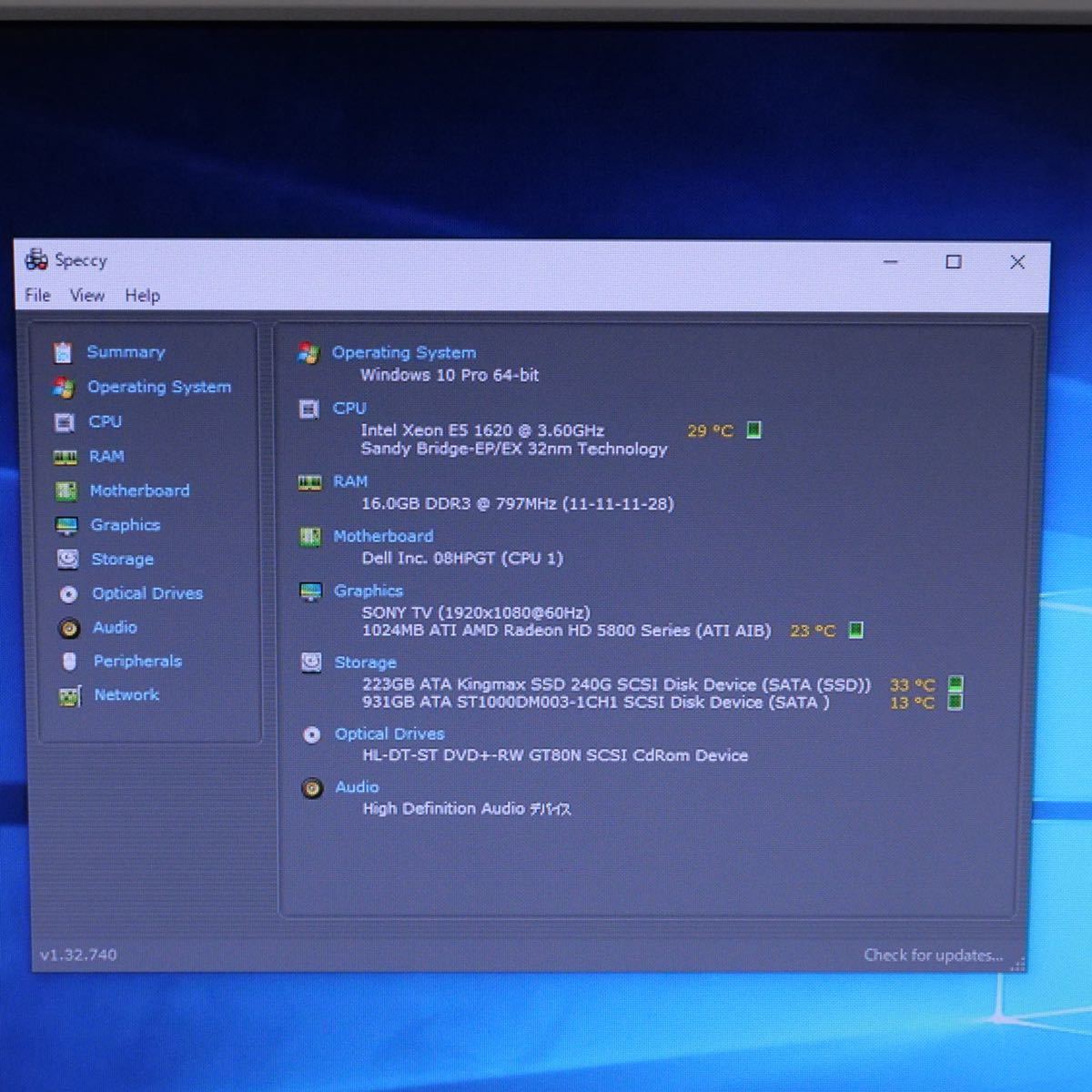
Task: Open the Motherboard heading link in summary
Action: pyautogui.click(x=383, y=537)
